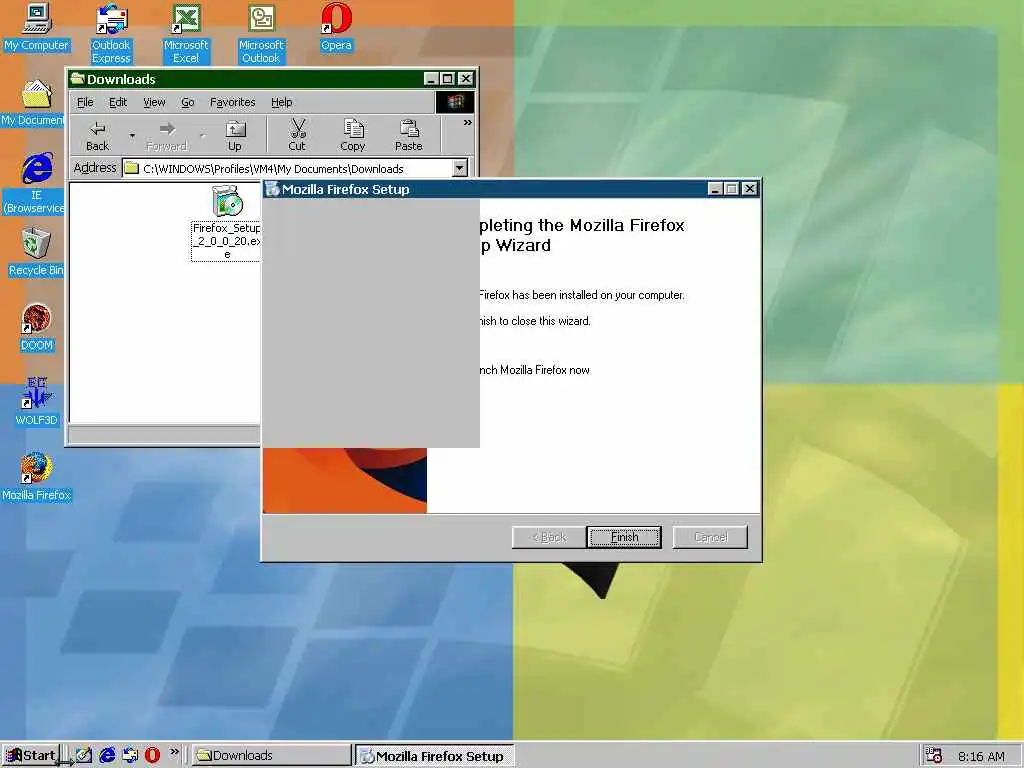This screenshot has width=1024, height=768.
Task: Open the Outlook Express desktop shortcut
Action: point(111,33)
